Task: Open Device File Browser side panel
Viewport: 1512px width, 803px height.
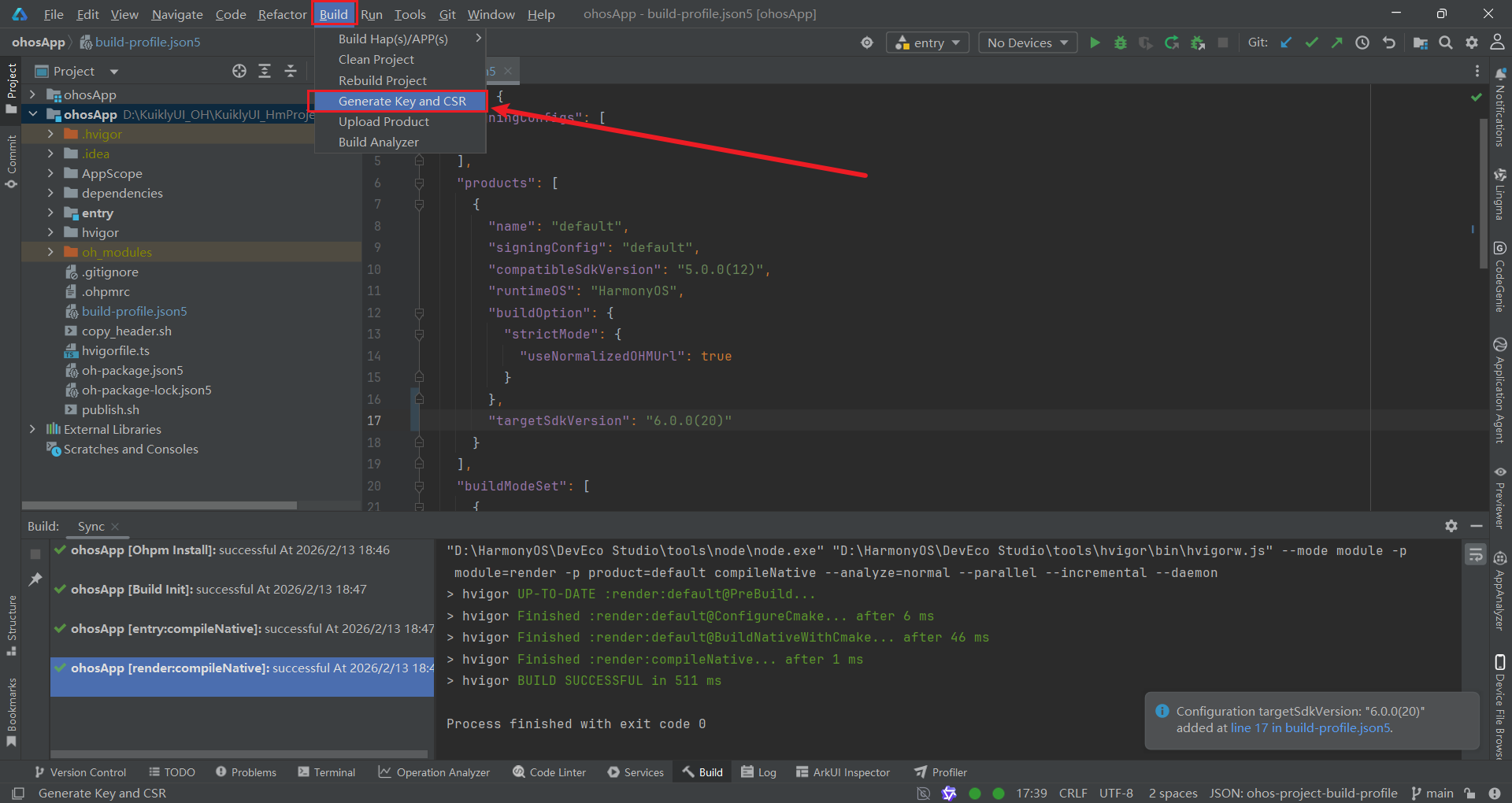Action: tap(1500, 706)
